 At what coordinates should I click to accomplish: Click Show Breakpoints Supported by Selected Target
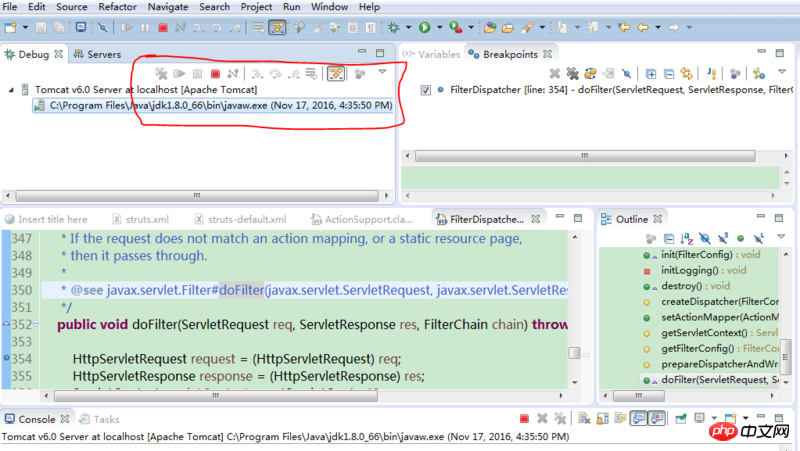point(590,74)
